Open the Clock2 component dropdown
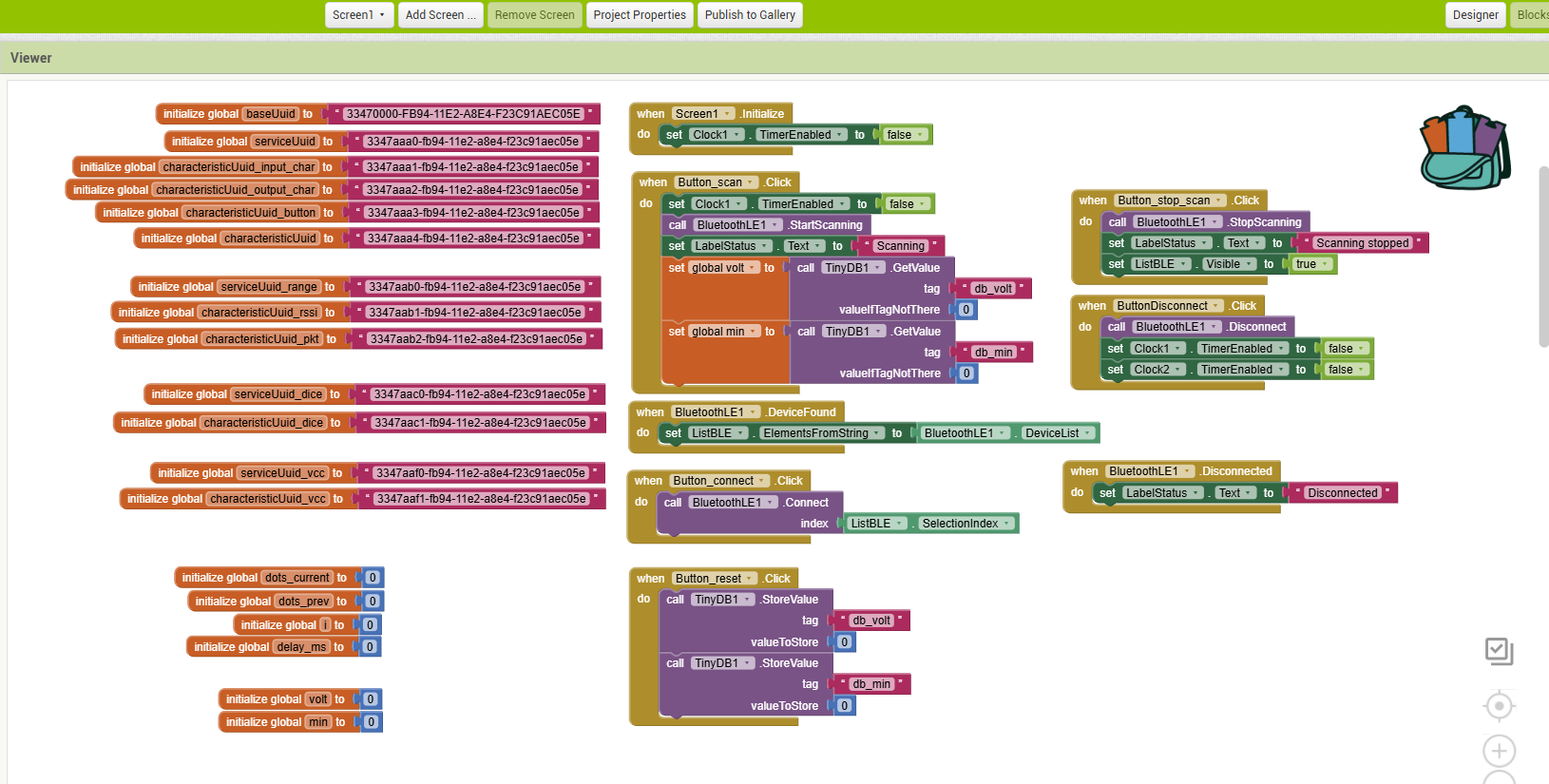 (1157, 370)
